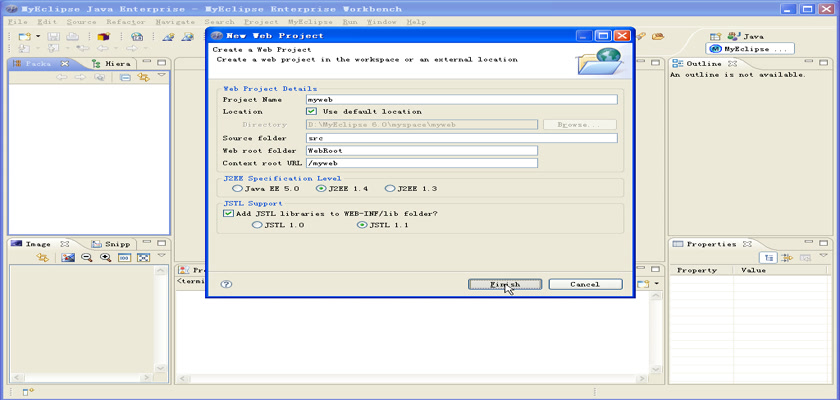This screenshot has height=400, width=840.
Task: Maximize the Outline panel
Action: pyautogui.click(x=822, y=63)
